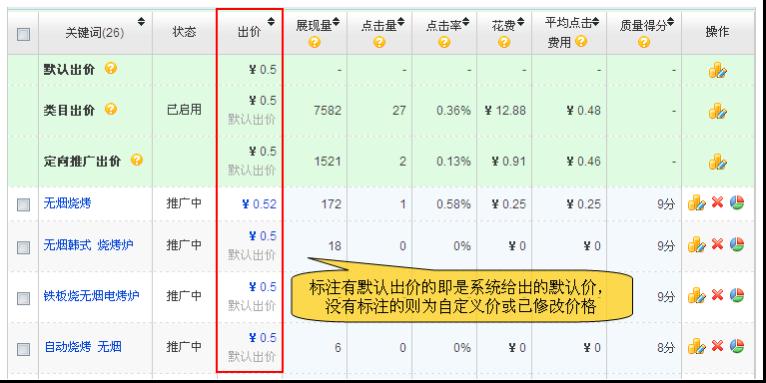Delete the 铁板烧无烟电烤炉 keyword

coord(717,295)
